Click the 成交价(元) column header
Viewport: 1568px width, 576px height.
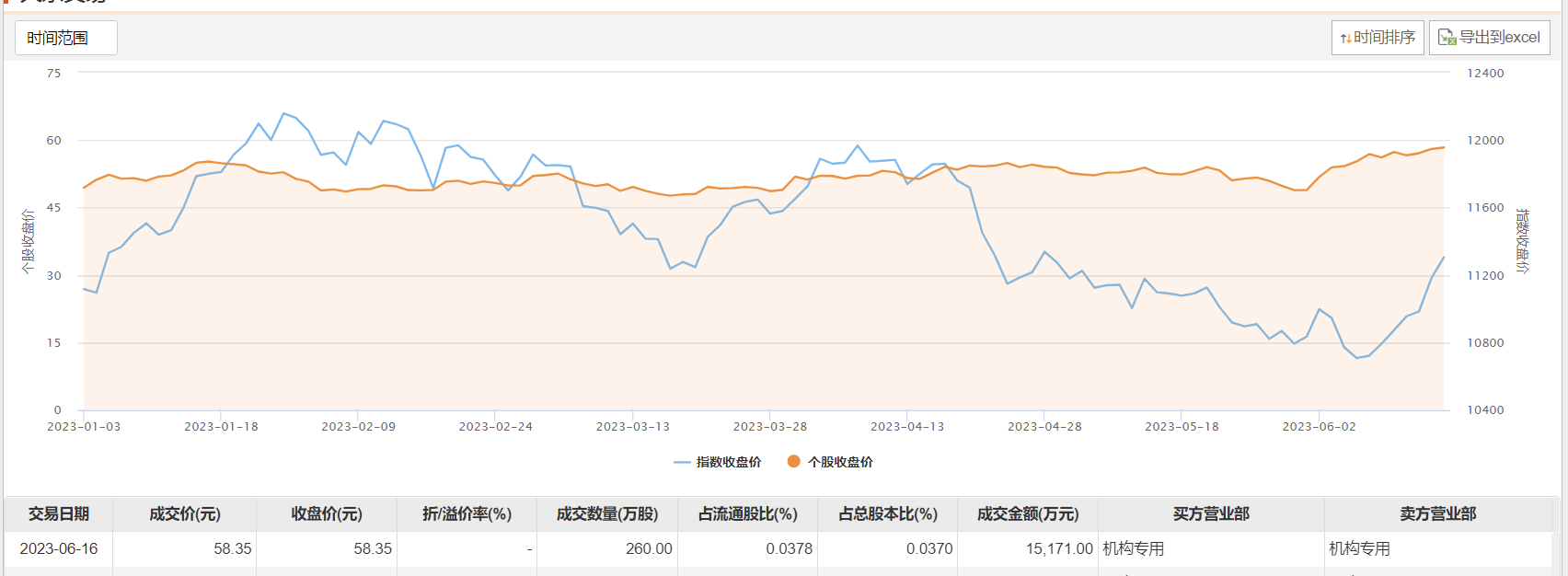pyautogui.click(x=185, y=513)
